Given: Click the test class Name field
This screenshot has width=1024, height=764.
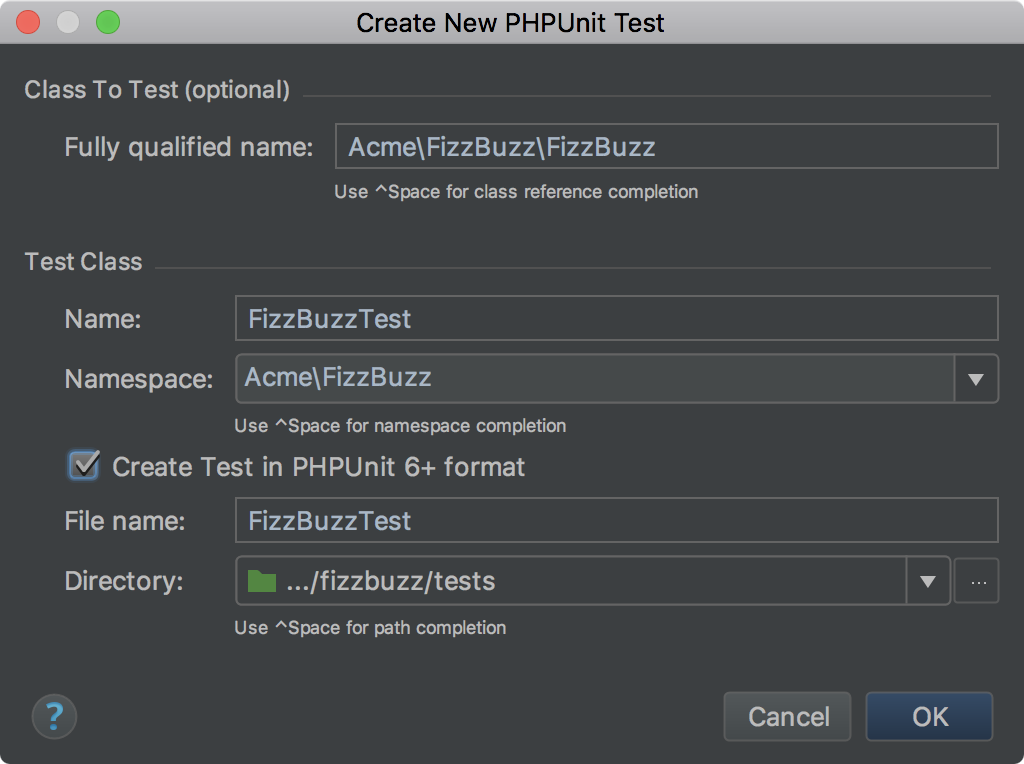Looking at the screenshot, I should pos(616,319).
